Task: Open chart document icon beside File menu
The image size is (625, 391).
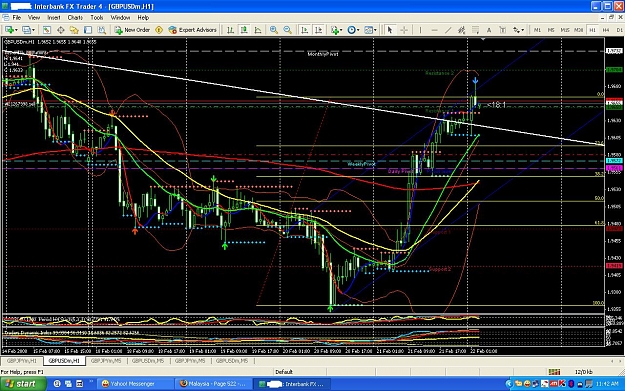Action: 6,18
